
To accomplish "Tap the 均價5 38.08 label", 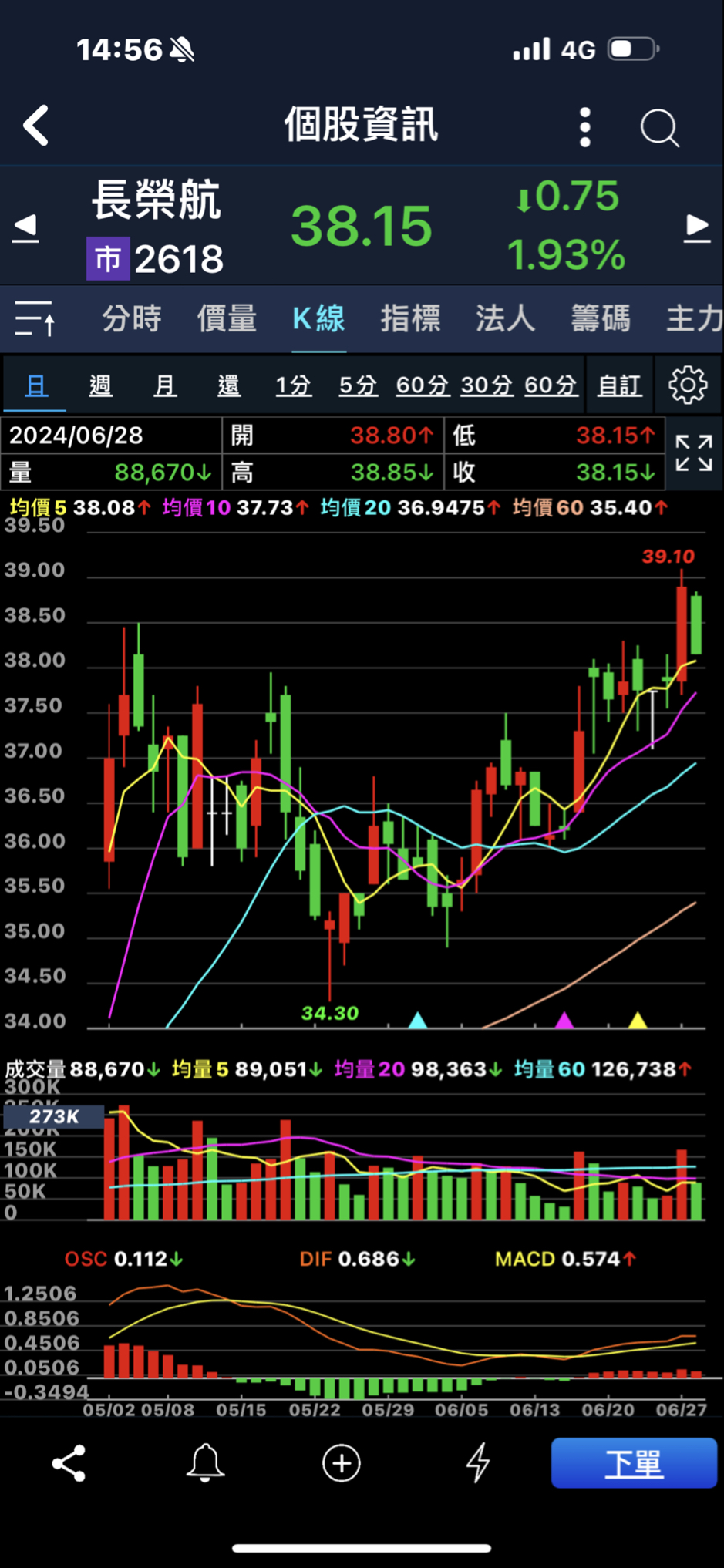I will pos(79,508).
